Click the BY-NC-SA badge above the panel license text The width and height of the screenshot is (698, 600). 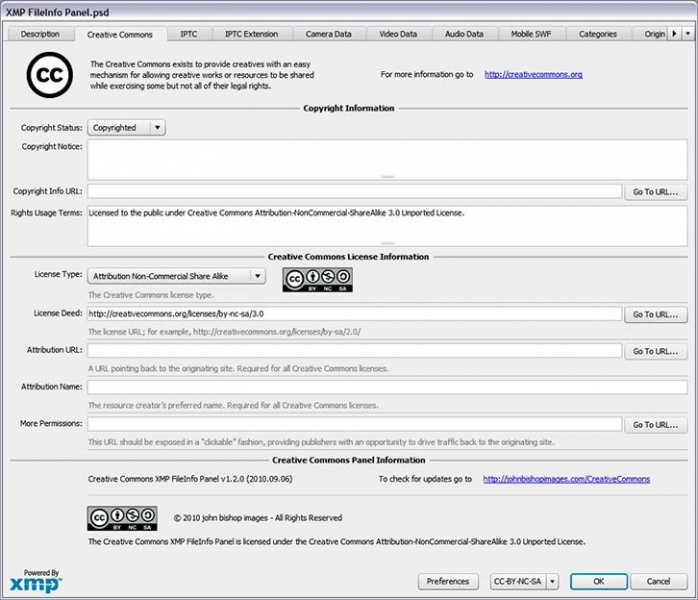[122, 518]
